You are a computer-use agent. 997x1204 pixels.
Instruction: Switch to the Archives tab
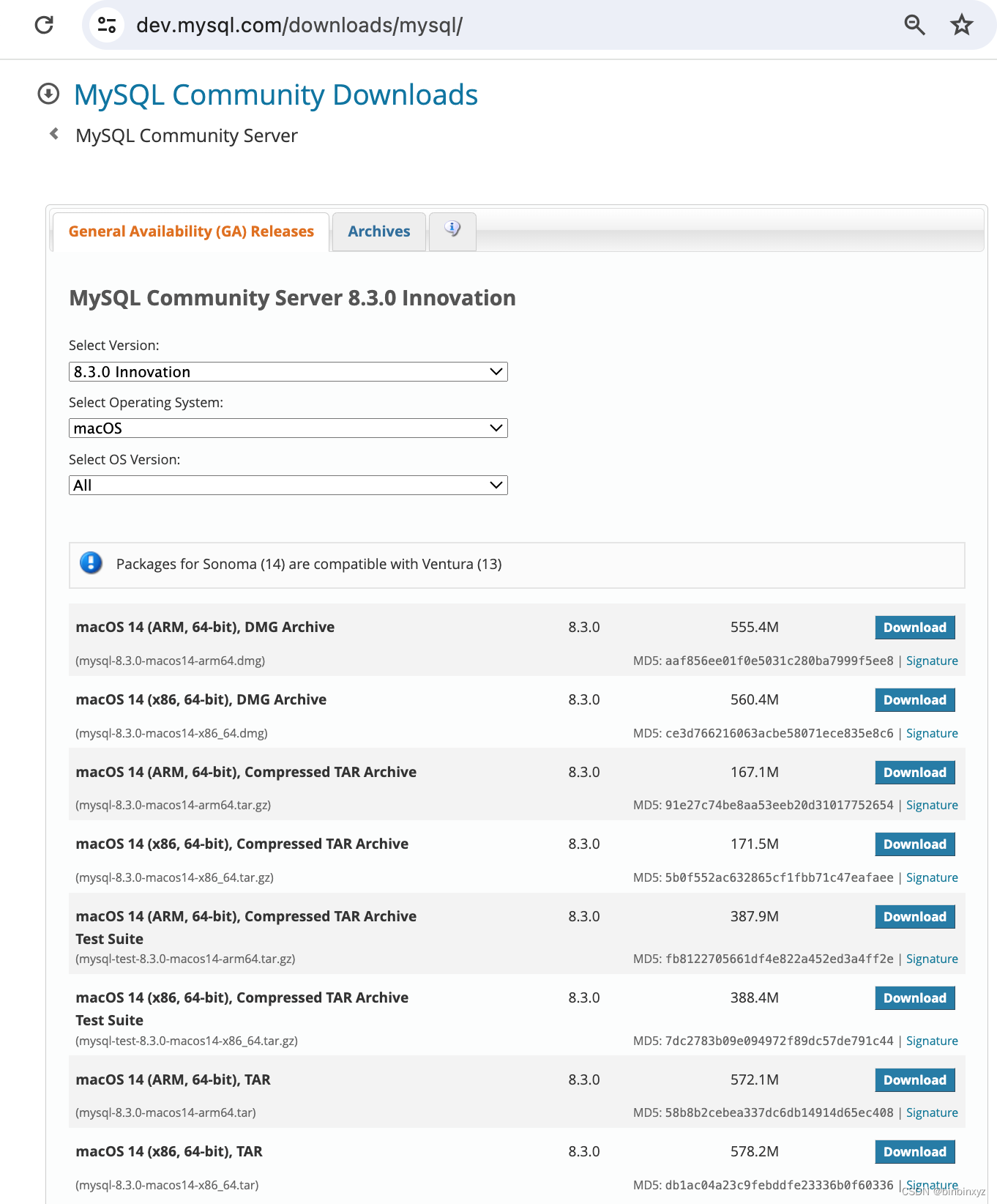379,231
